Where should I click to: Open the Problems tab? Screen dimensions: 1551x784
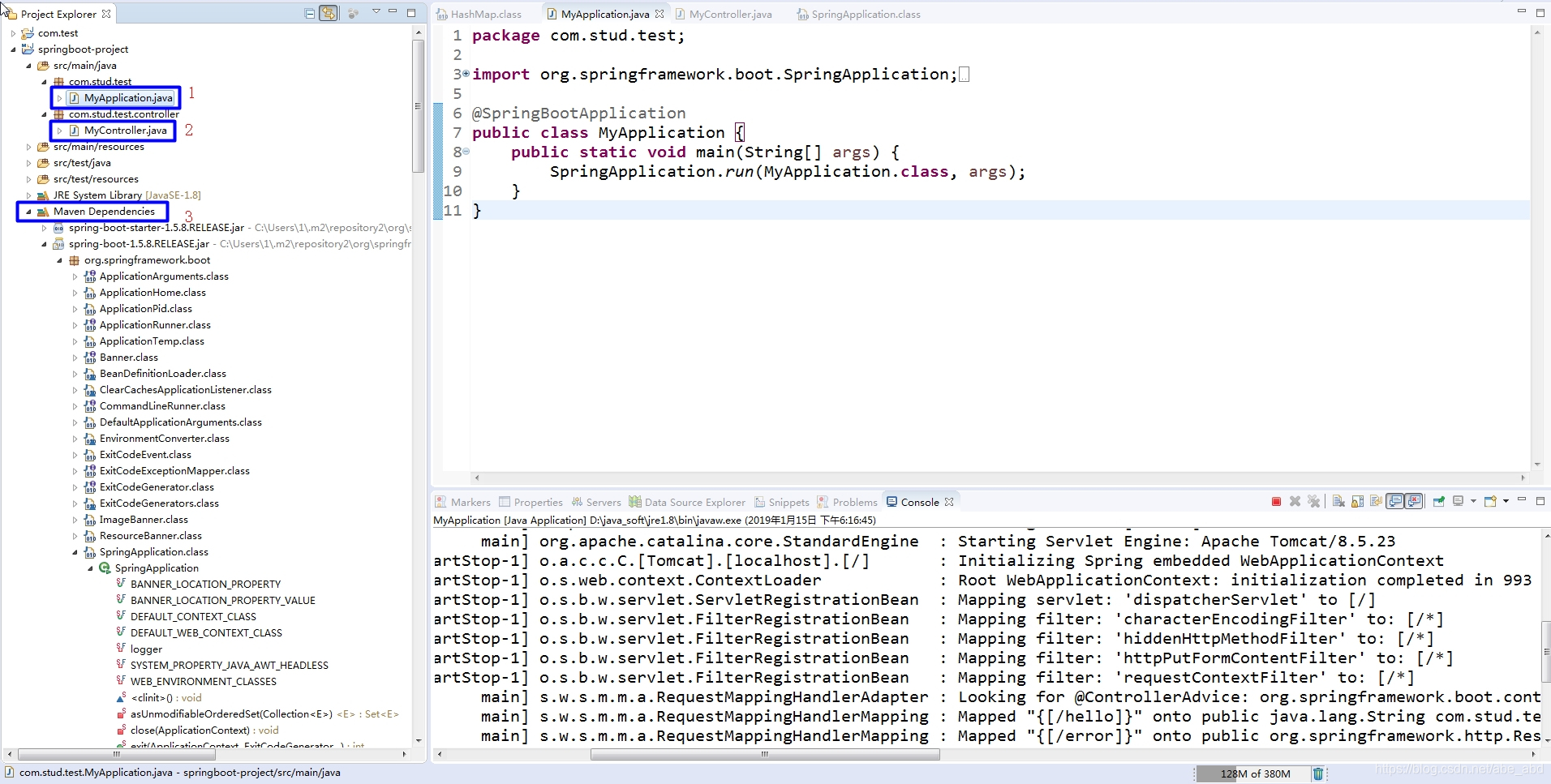[847, 502]
